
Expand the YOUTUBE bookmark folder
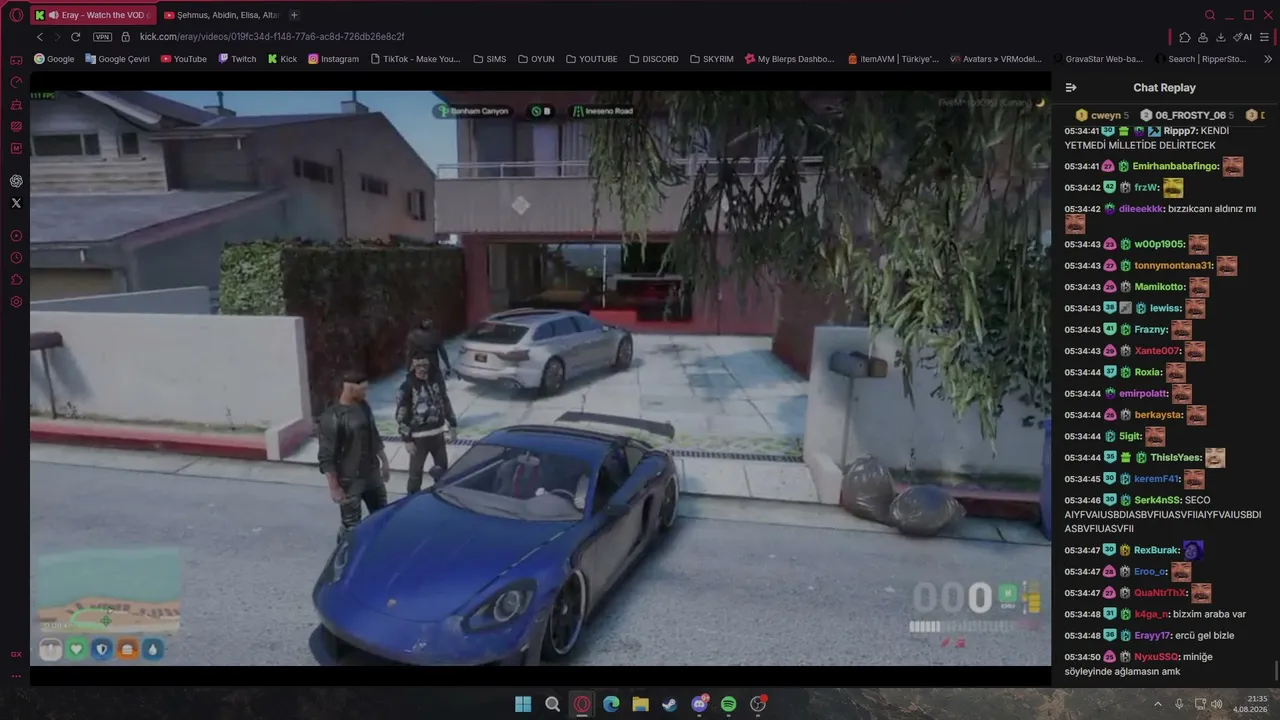(x=591, y=59)
